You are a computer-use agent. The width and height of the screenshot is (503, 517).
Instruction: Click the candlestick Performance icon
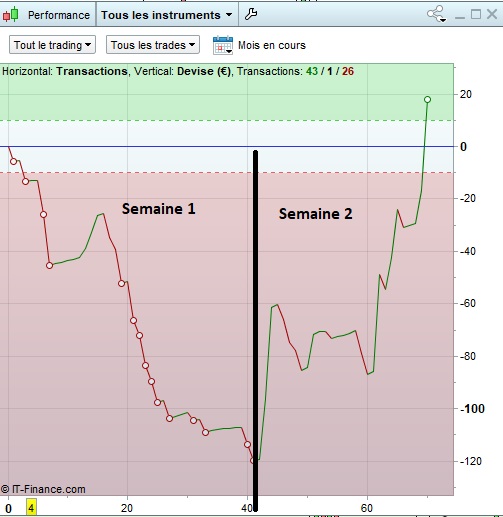(10, 14)
